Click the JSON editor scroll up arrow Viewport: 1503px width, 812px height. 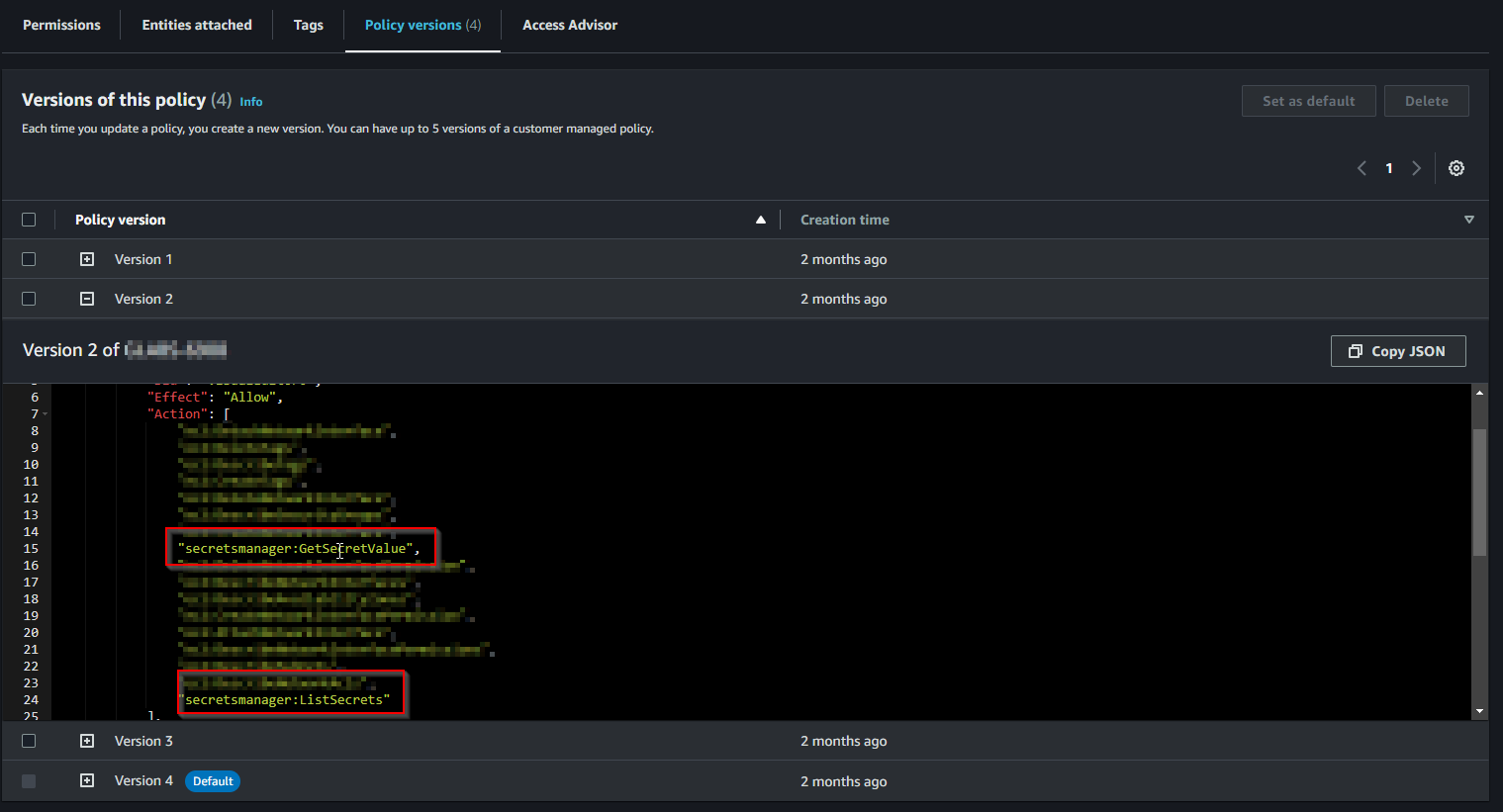coord(1479,393)
